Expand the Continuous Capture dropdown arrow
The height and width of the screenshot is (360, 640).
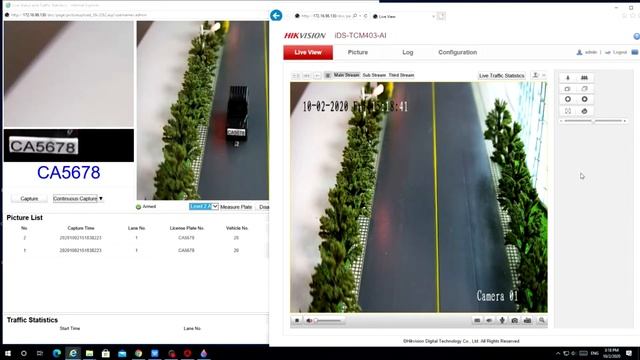[101, 199]
